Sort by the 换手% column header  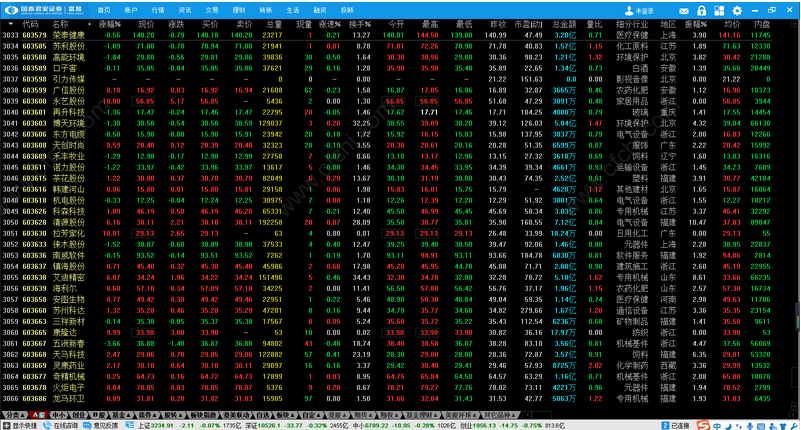pos(360,24)
